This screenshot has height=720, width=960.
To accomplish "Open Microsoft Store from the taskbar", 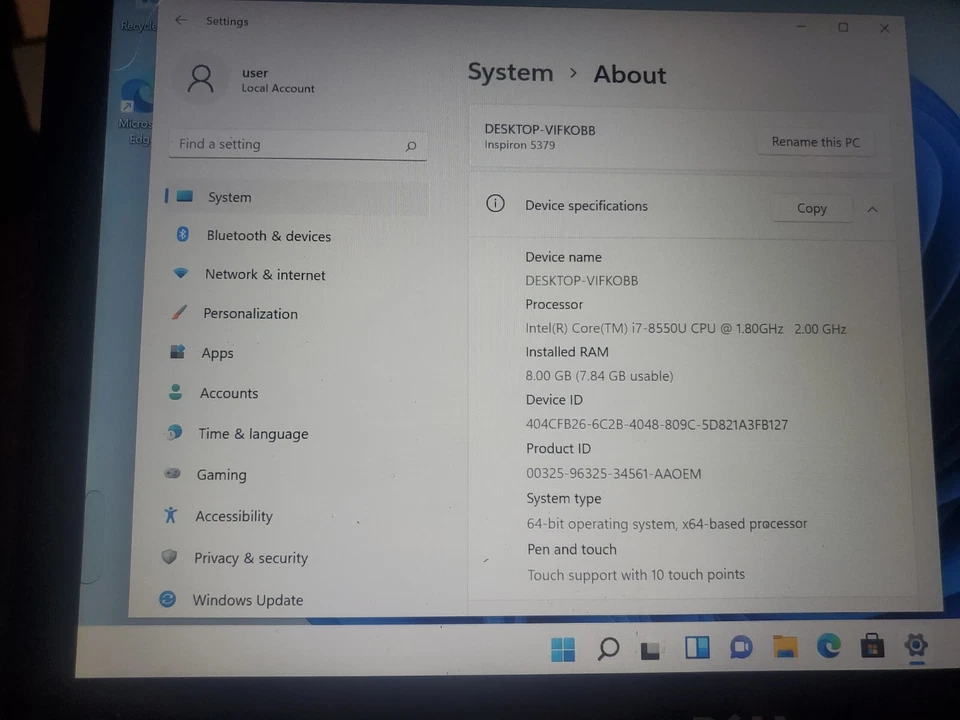I will pyautogui.click(x=872, y=645).
